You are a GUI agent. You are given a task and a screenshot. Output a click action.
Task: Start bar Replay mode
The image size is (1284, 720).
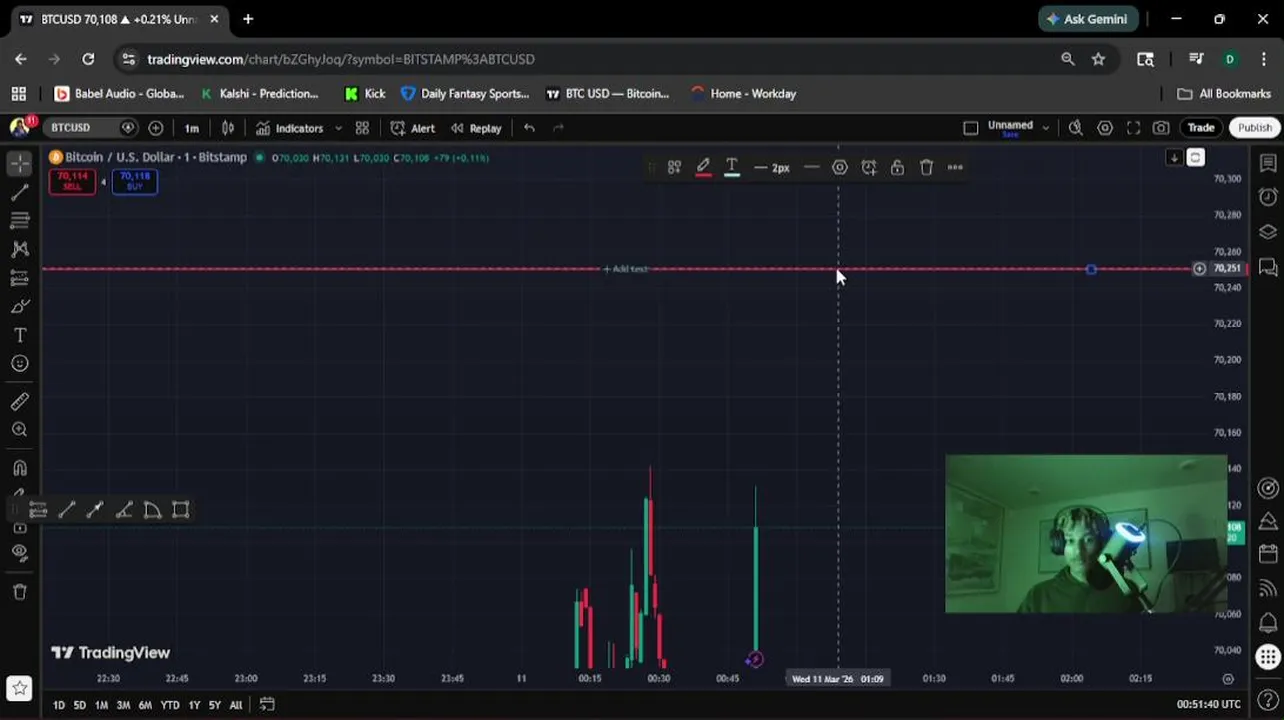coord(476,128)
